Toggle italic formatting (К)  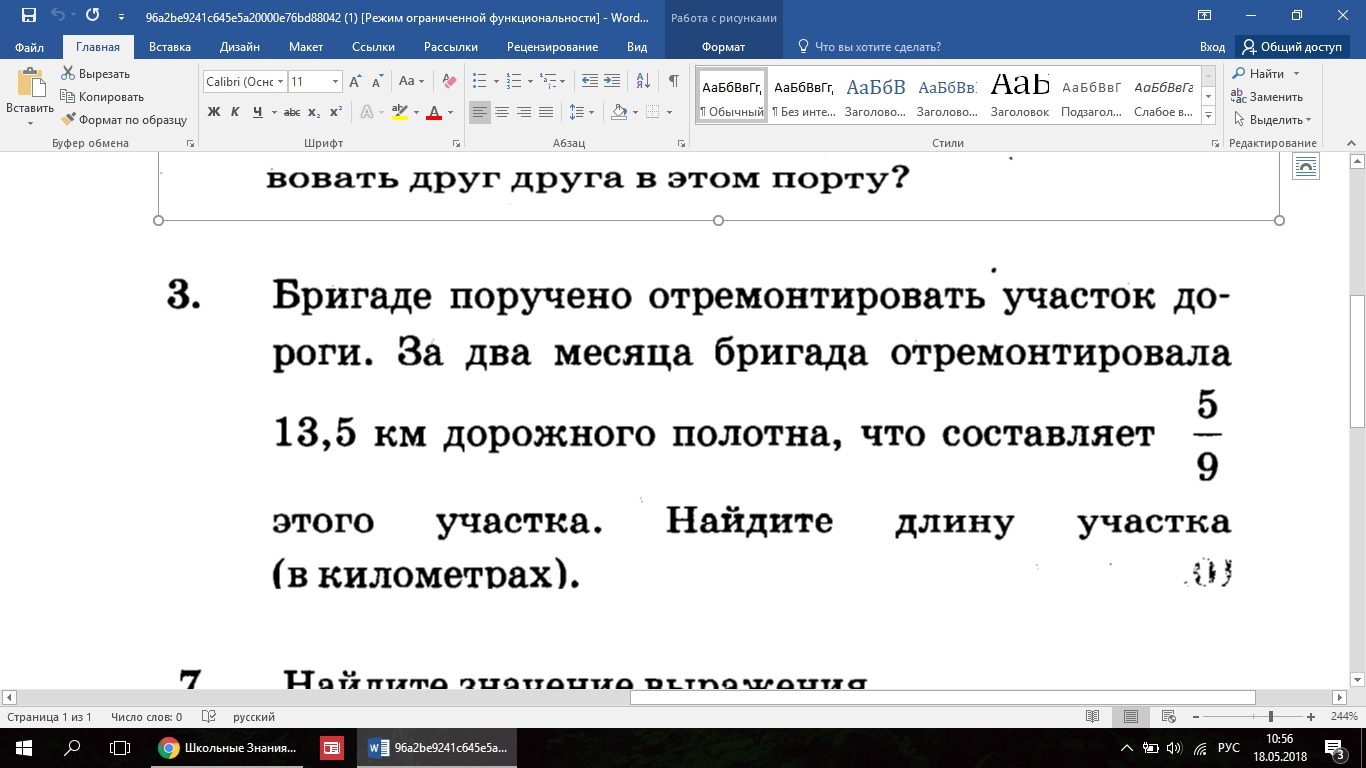[x=235, y=112]
